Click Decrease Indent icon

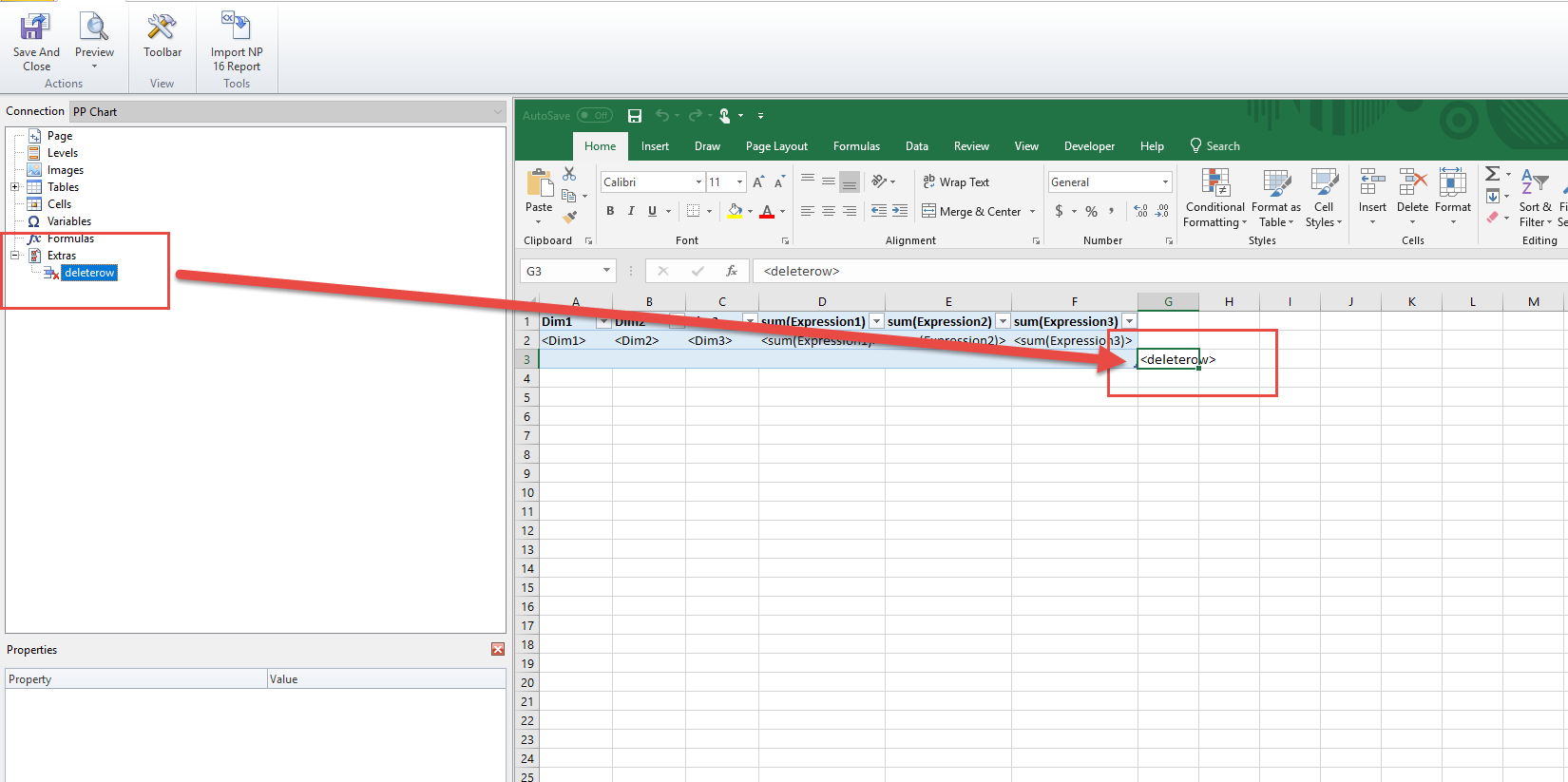click(879, 211)
